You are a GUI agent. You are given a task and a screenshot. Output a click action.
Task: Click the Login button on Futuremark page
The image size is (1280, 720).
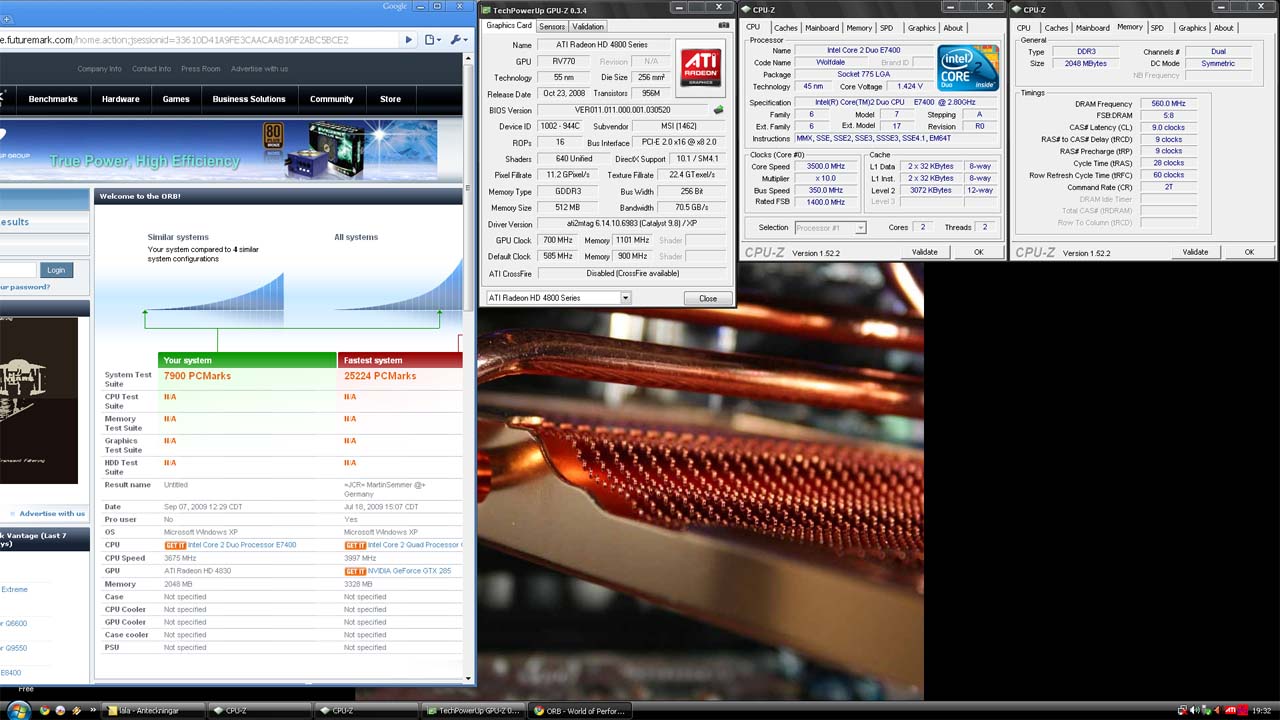pos(56,270)
